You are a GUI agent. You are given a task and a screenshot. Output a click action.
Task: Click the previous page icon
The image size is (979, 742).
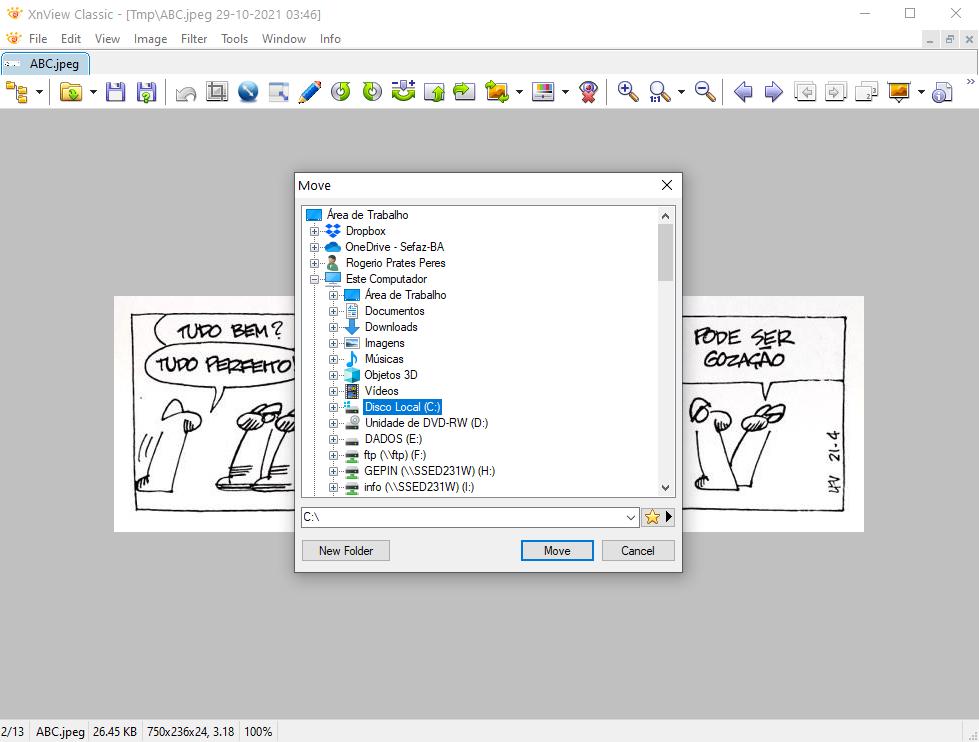pyautogui.click(x=805, y=92)
